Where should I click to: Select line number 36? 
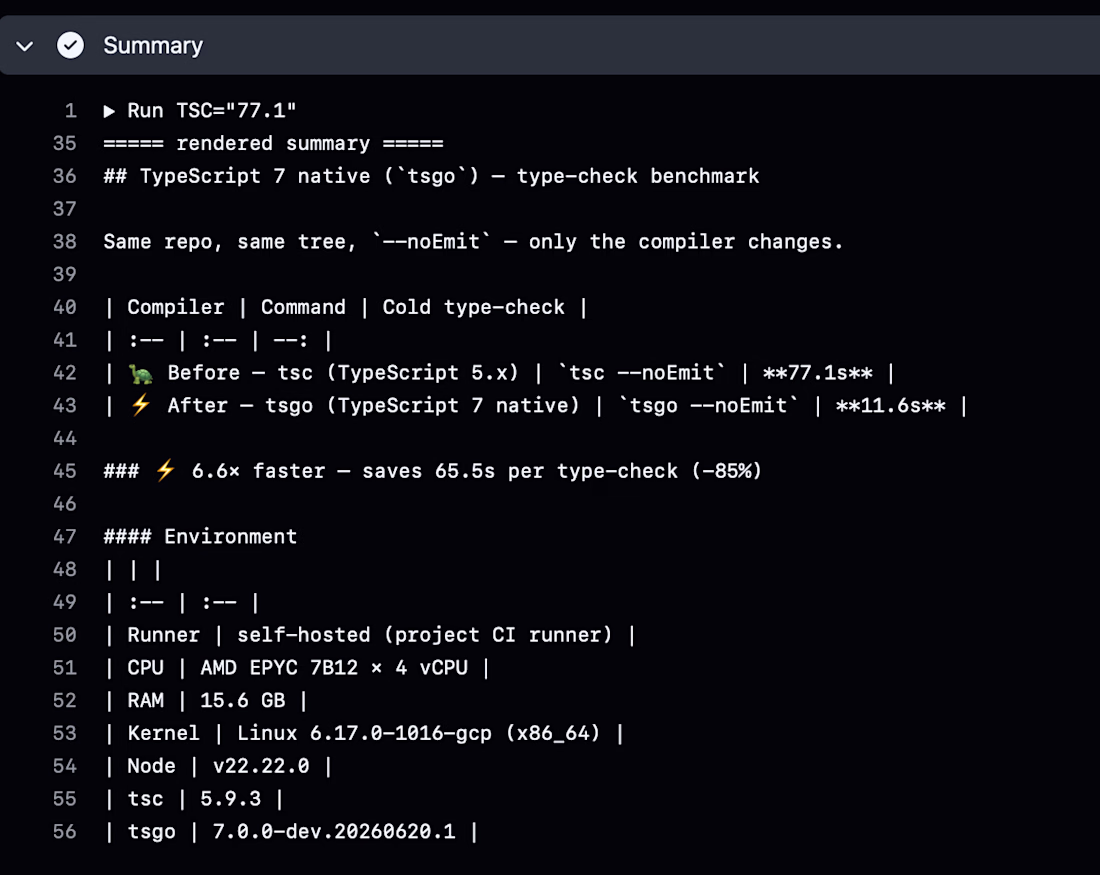[x=65, y=176]
